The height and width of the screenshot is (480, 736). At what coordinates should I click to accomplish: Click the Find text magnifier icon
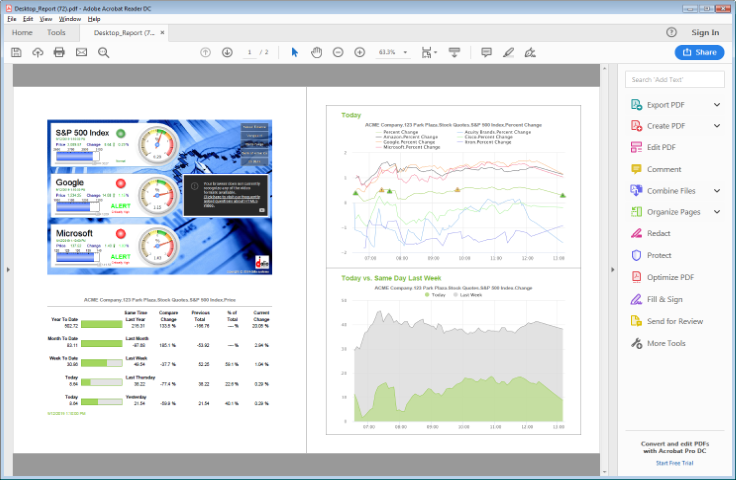(x=103, y=52)
